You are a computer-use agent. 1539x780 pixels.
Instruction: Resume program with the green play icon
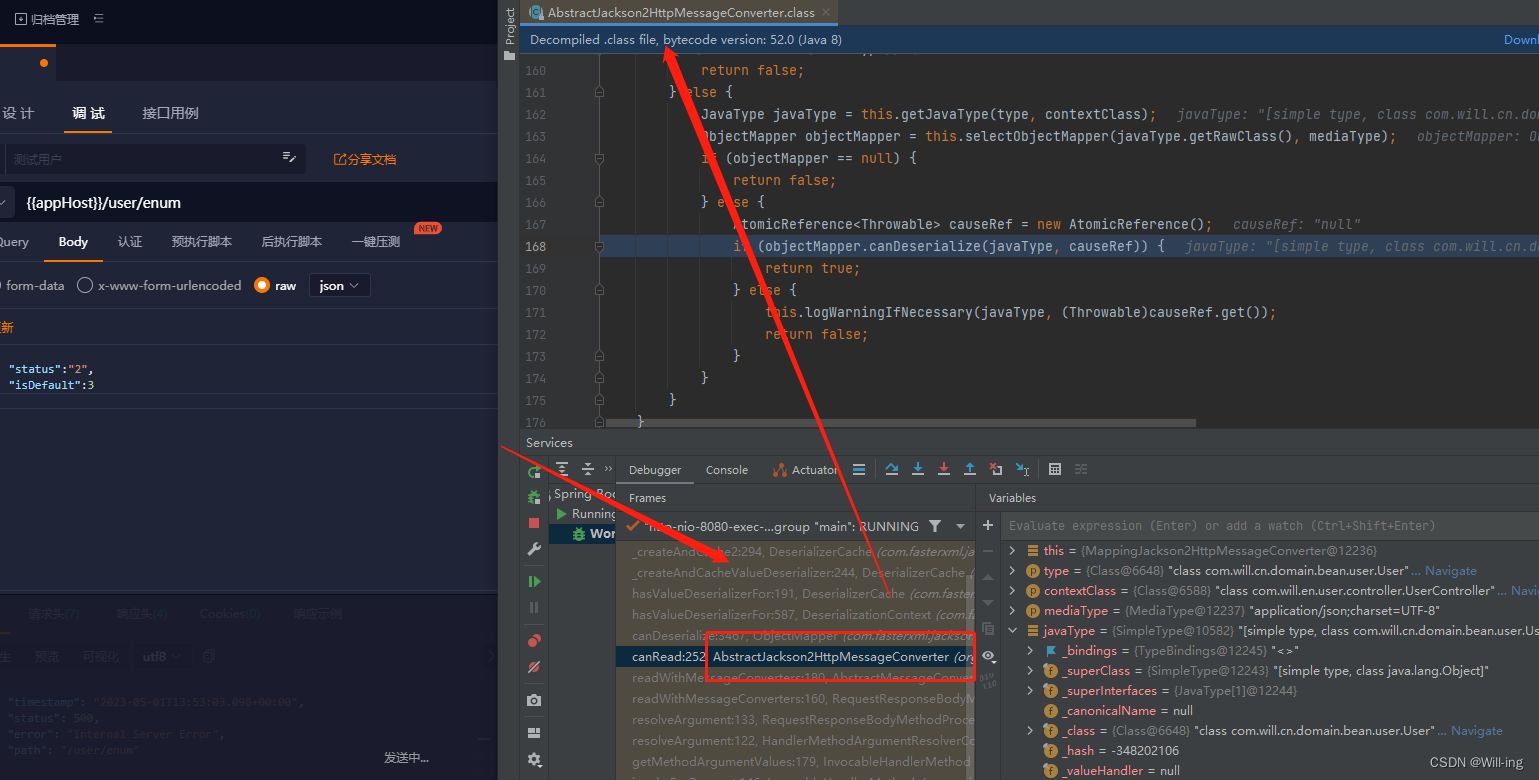coord(534,581)
